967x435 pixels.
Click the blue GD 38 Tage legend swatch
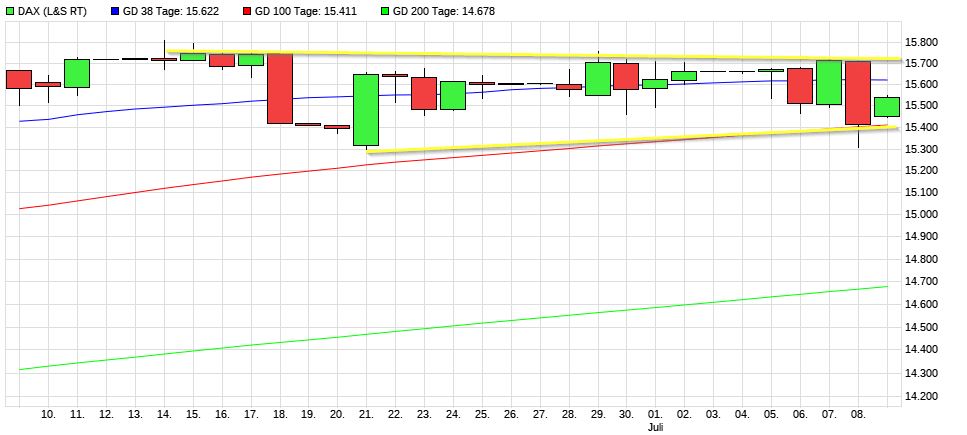coord(116,11)
